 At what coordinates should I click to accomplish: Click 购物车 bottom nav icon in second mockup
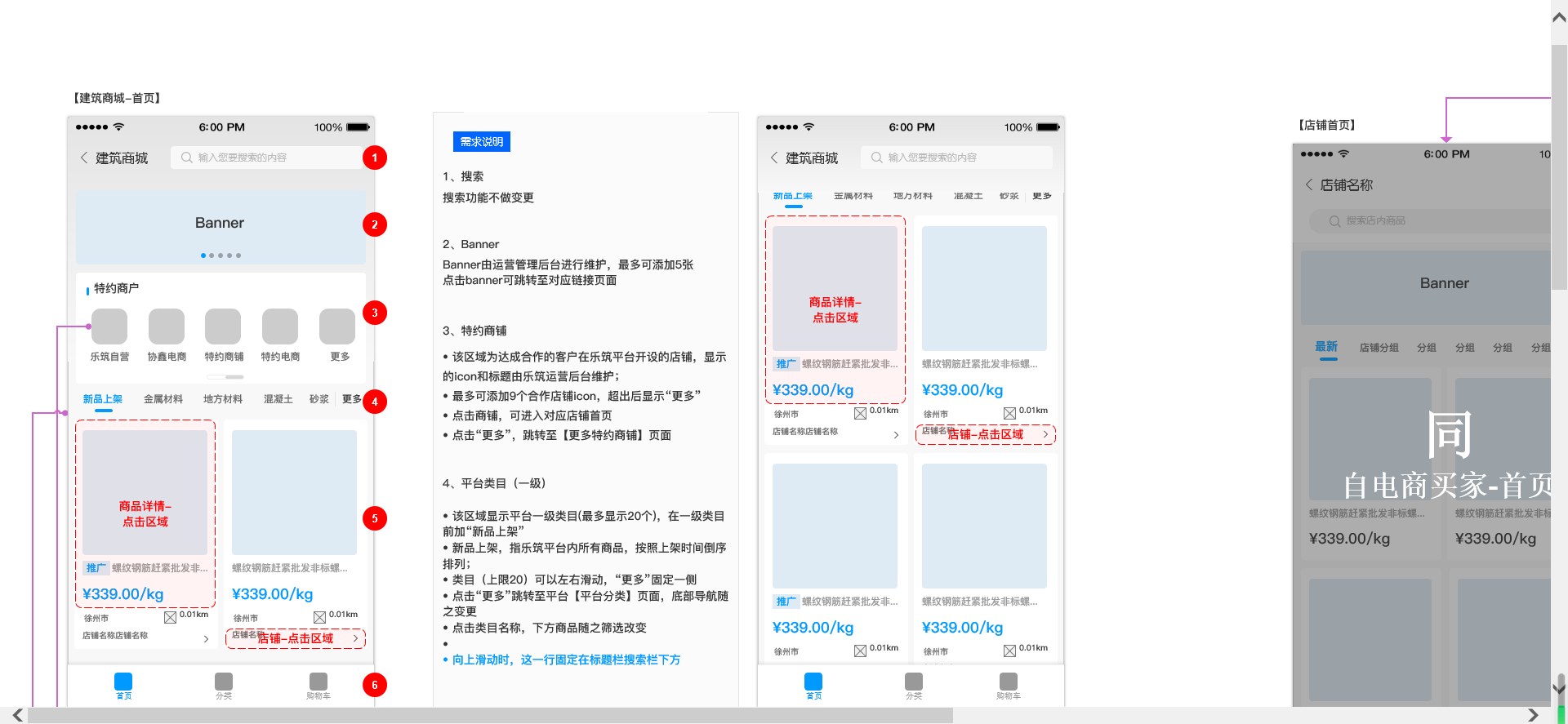coord(1009,681)
